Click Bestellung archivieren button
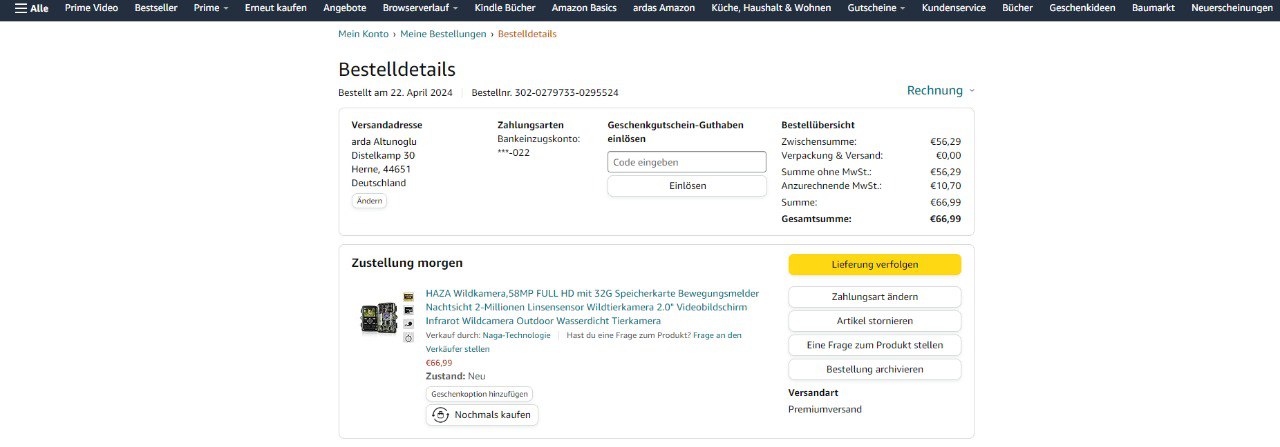Viewport: 1280px width, 447px height. point(874,369)
